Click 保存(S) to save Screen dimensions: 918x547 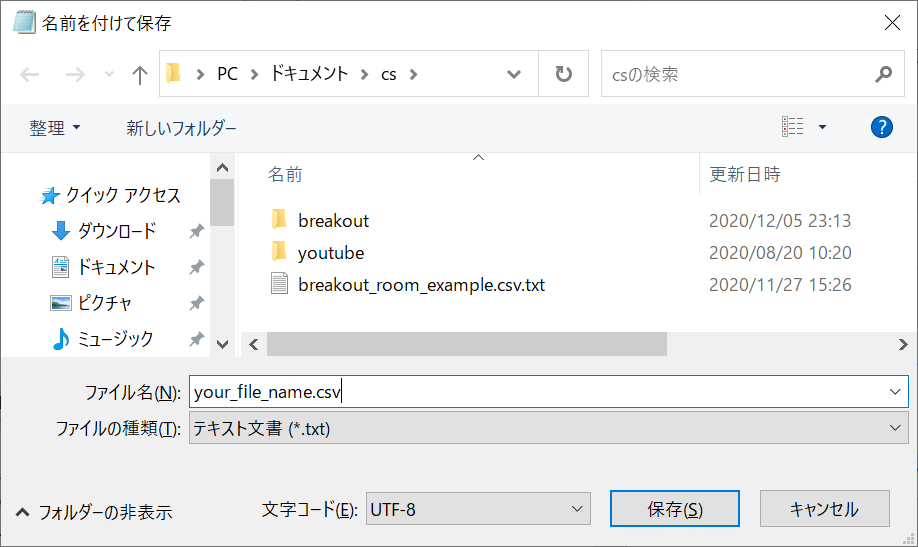[674, 509]
